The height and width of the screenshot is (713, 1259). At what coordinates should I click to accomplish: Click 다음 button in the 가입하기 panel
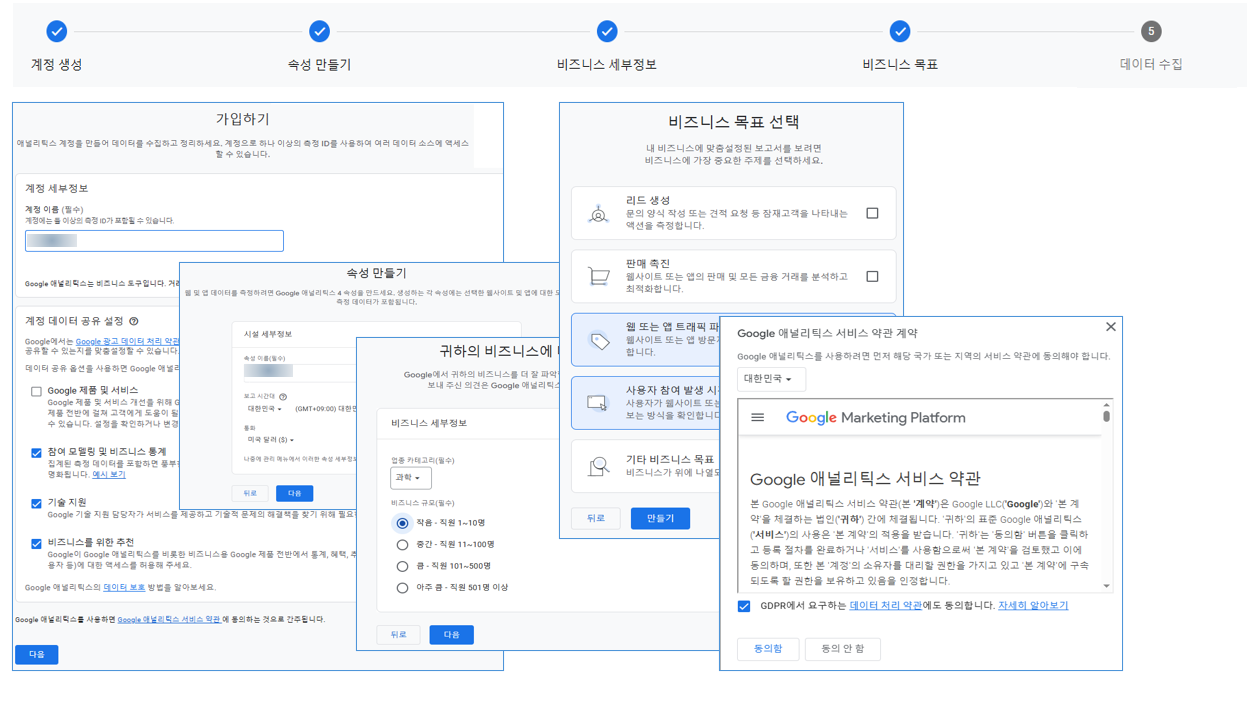(x=36, y=654)
